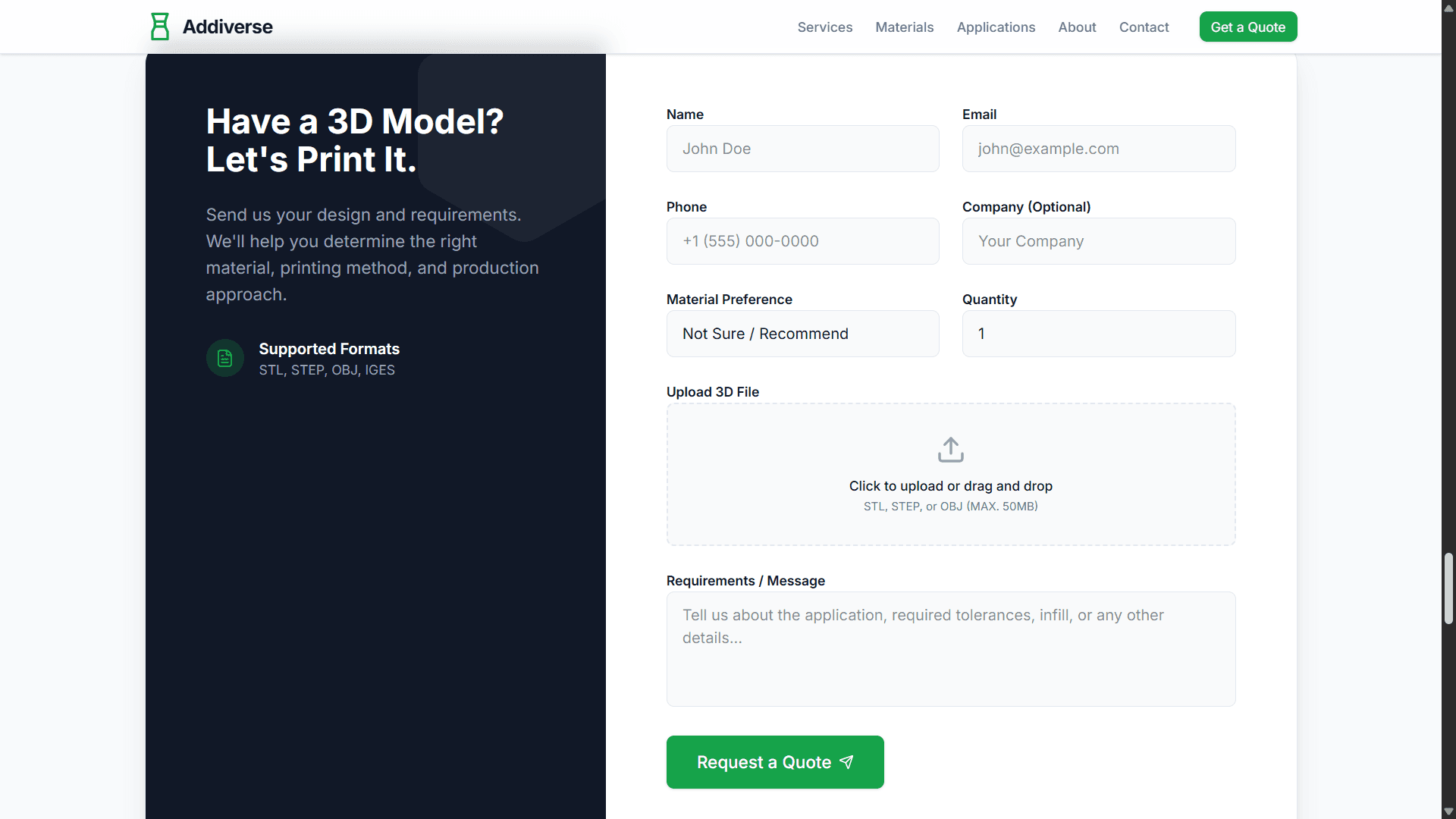Open the Materials menu item
1456x819 pixels.
905,27
